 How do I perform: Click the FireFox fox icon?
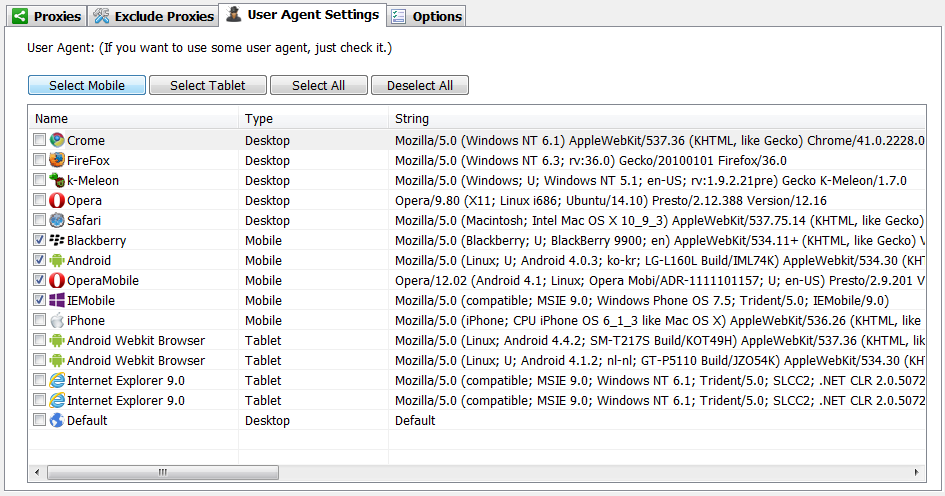click(x=57, y=160)
